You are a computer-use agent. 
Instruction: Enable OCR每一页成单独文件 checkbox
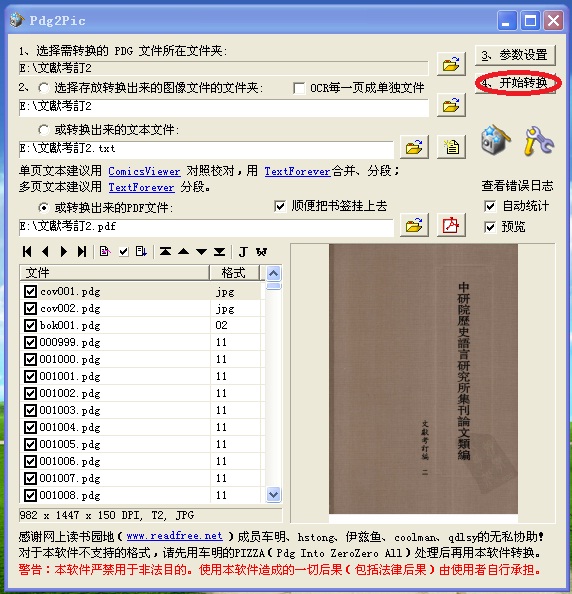point(299,88)
